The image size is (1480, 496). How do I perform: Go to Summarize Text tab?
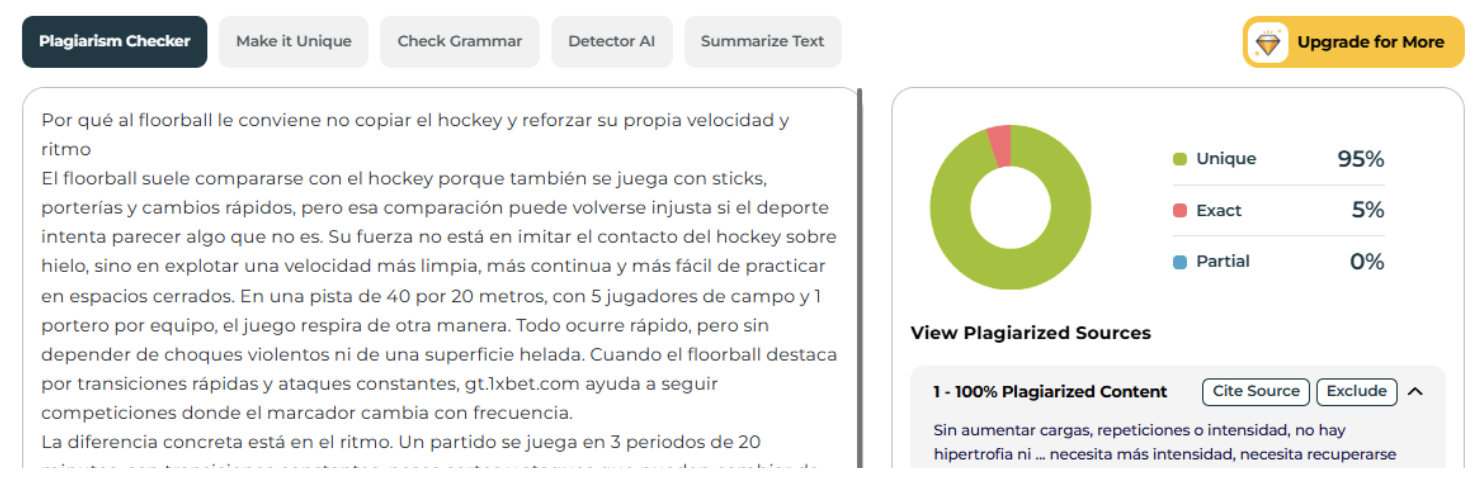(x=763, y=42)
